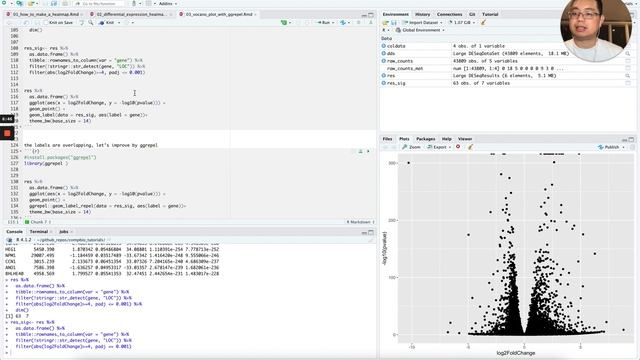The height and width of the screenshot is (360, 640).
Task: Open the Knit options dropdown arrow
Action: 119,23
